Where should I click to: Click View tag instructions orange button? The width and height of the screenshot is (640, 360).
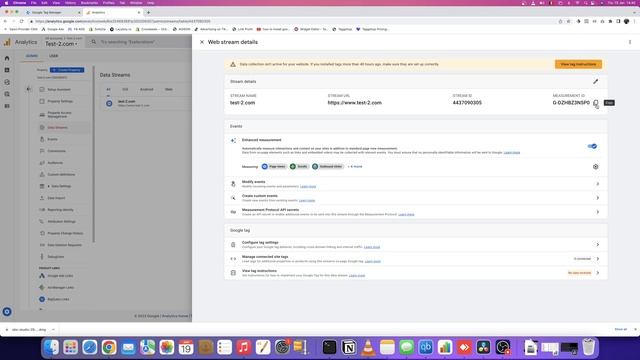(x=578, y=64)
